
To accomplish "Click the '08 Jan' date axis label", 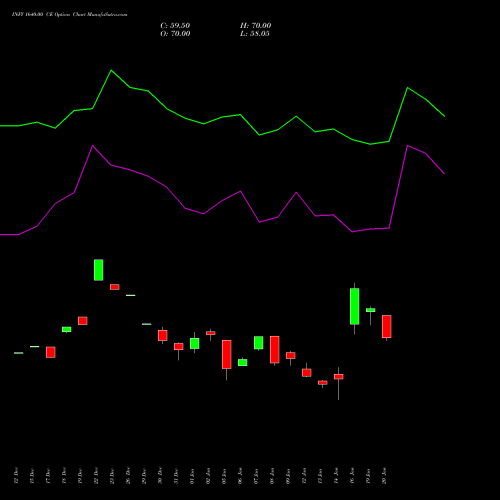I will pyautogui.click(x=272, y=476).
